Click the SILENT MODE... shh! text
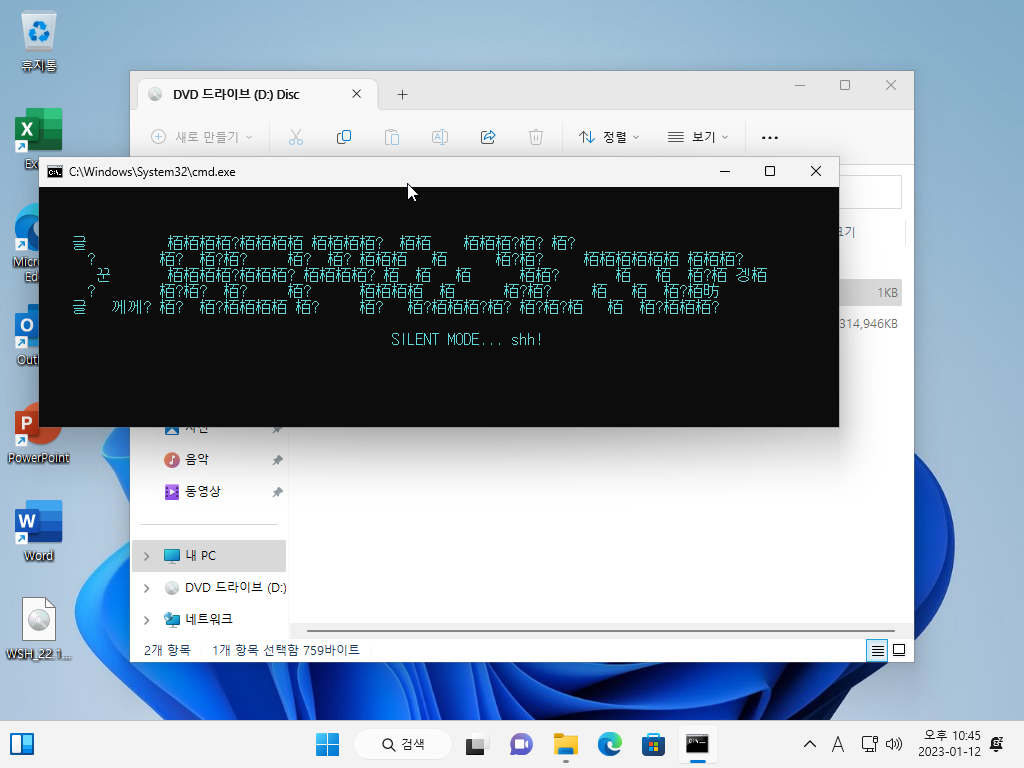Image resolution: width=1024 pixels, height=768 pixels. pos(466,340)
